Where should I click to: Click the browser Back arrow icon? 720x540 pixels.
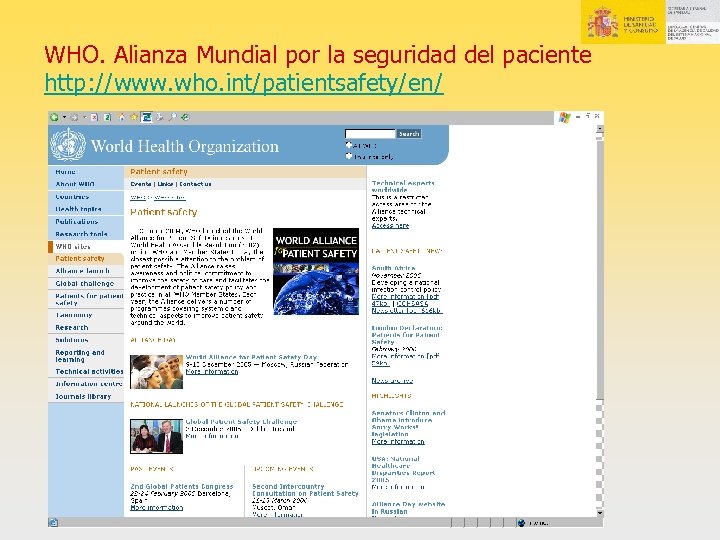(x=54, y=118)
